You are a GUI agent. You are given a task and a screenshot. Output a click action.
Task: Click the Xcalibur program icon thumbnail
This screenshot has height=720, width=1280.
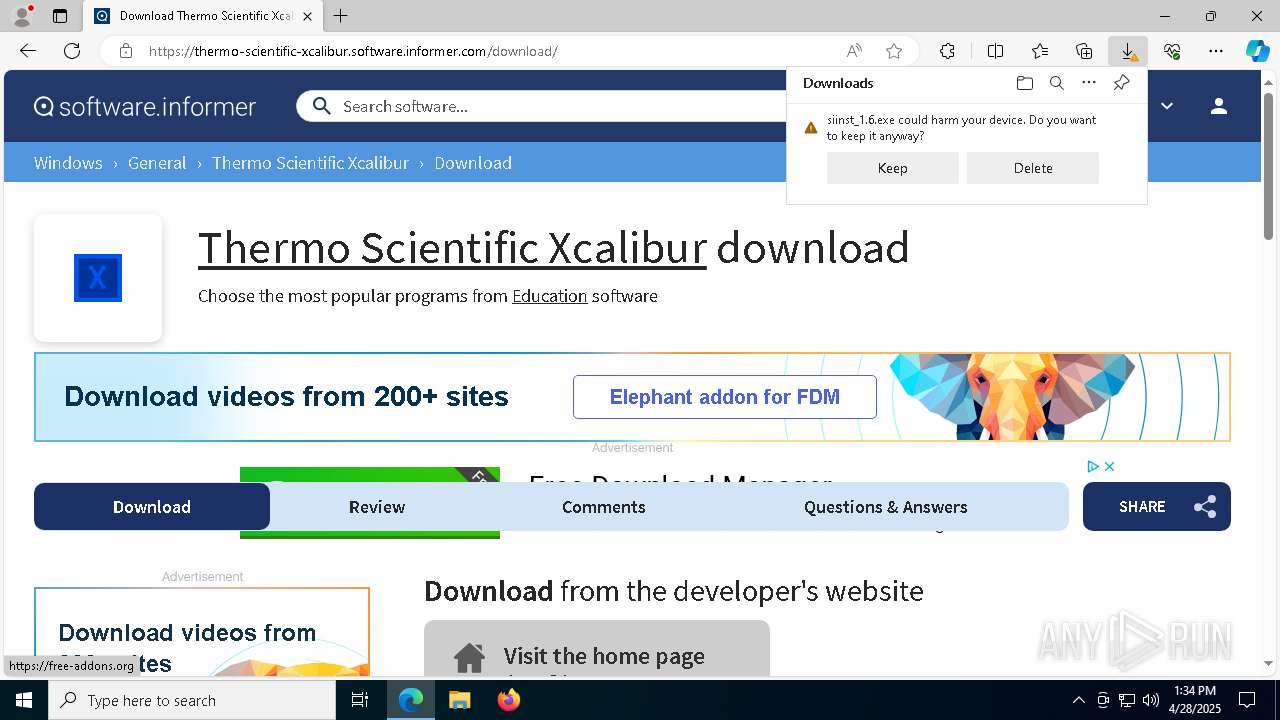tap(98, 278)
